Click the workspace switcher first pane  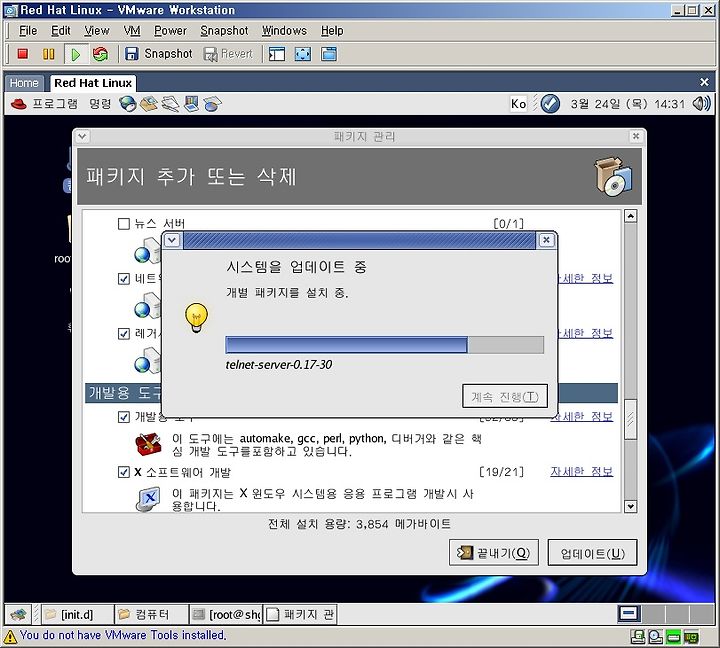629,614
